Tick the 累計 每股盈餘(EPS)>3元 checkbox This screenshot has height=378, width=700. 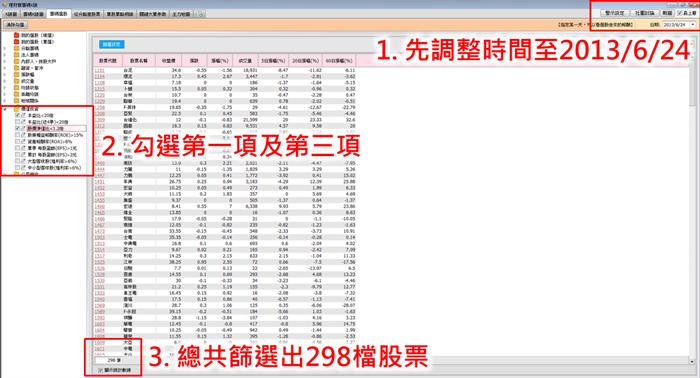18,154
